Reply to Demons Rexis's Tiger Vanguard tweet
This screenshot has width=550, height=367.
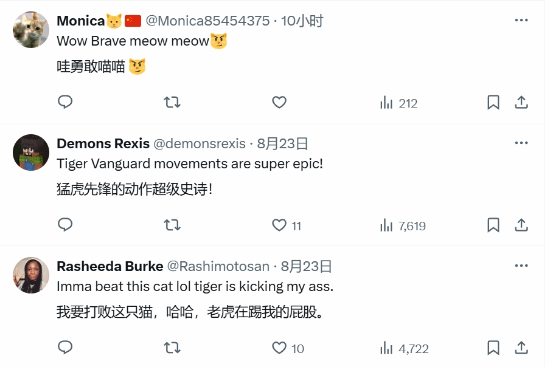click(65, 225)
